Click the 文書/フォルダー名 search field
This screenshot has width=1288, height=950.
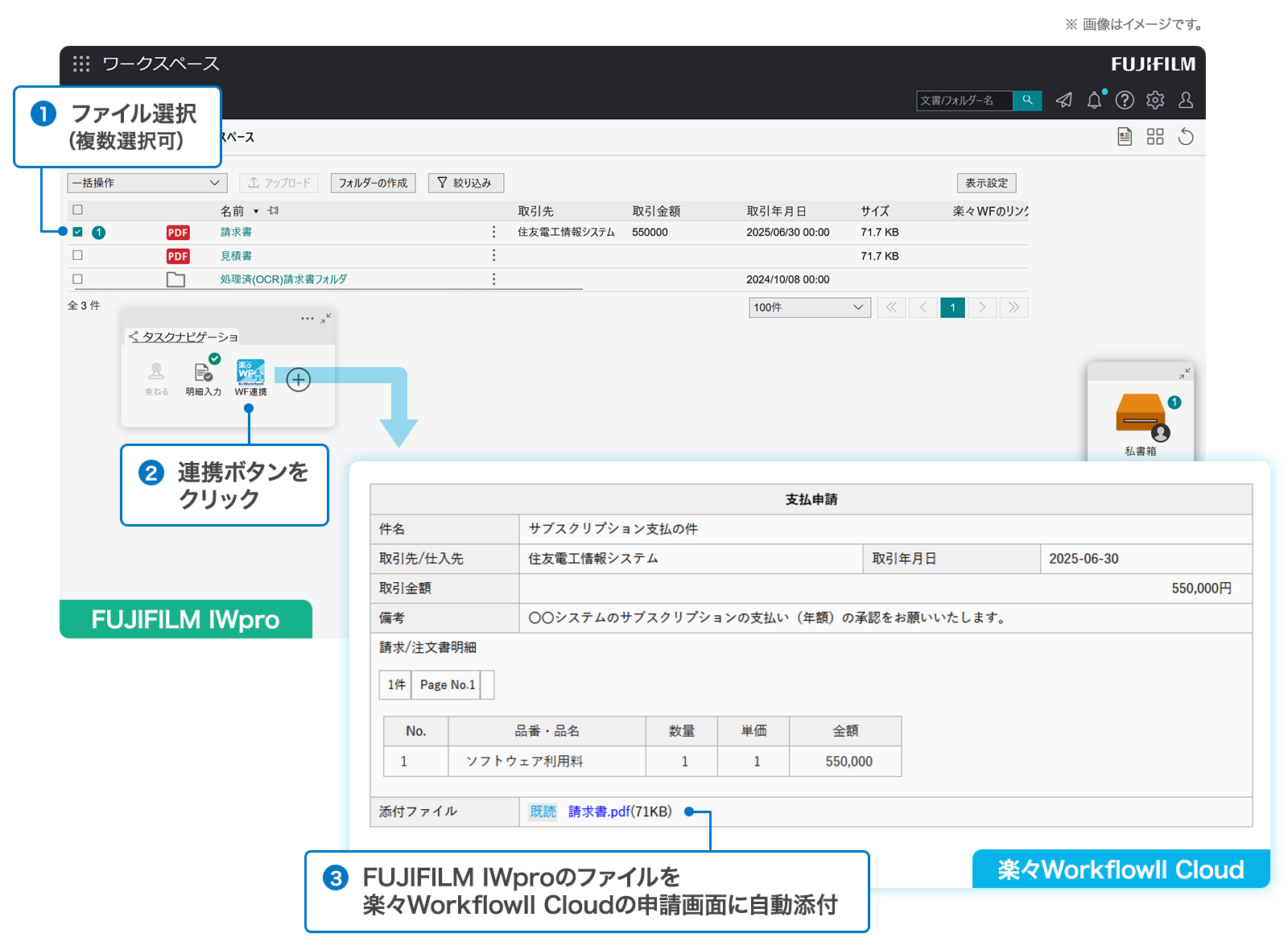click(x=964, y=100)
